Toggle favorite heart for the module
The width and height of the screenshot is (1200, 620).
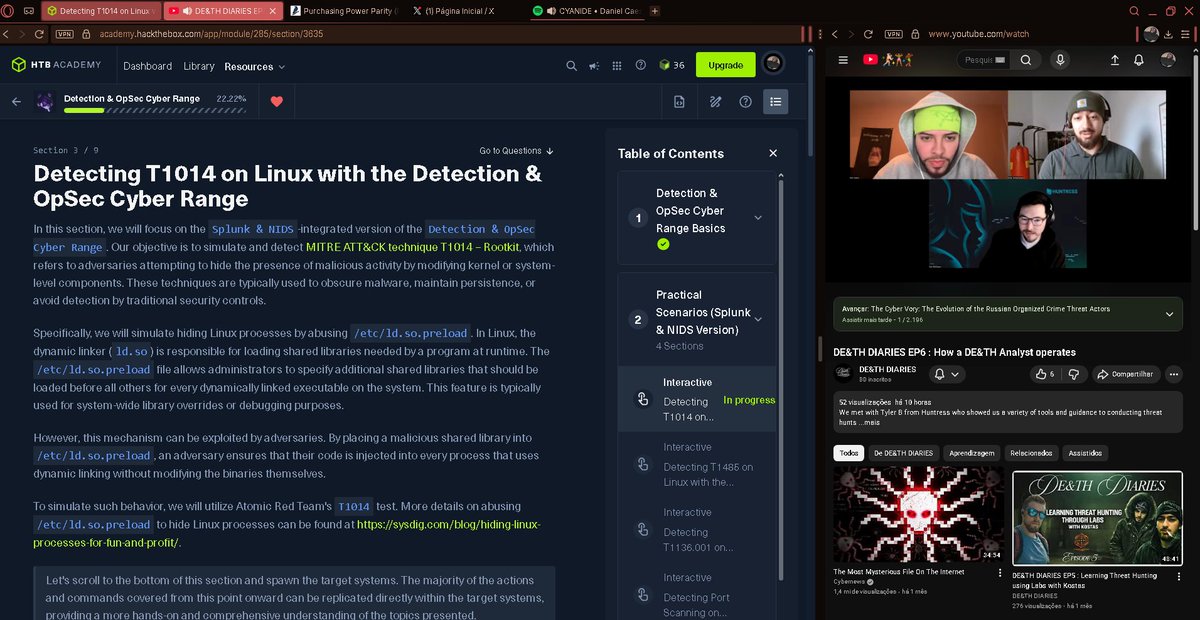click(x=277, y=101)
